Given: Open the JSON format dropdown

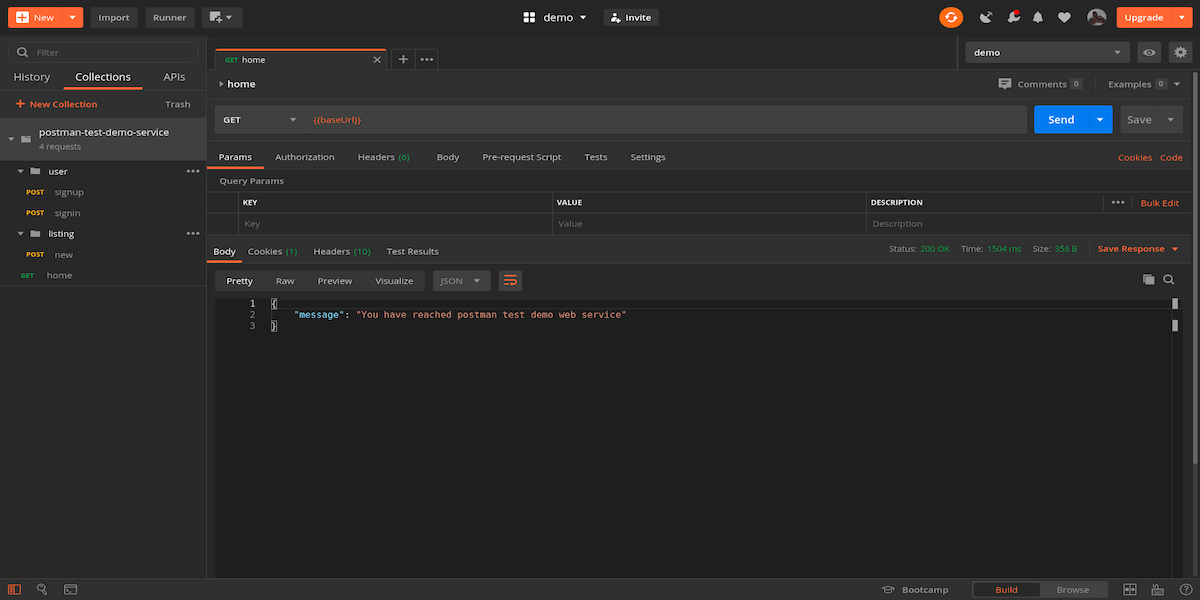Looking at the screenshot, I should [462, 281].
